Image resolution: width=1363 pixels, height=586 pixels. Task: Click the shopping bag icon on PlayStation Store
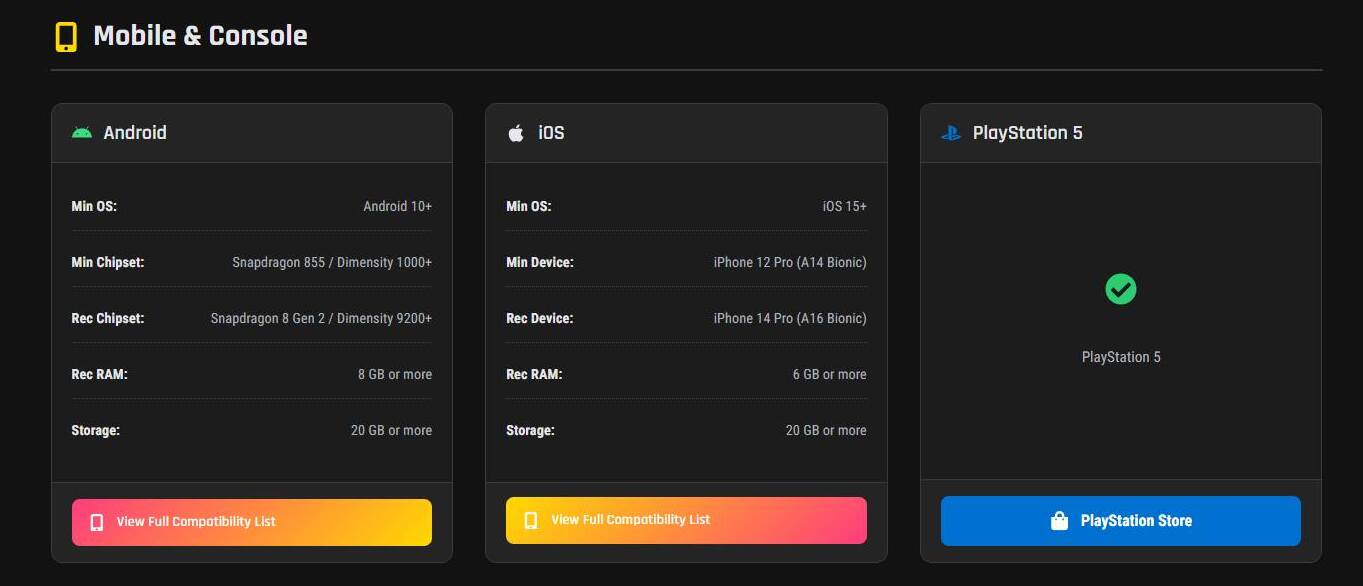pyautogui.click(x=1059, y=521)
